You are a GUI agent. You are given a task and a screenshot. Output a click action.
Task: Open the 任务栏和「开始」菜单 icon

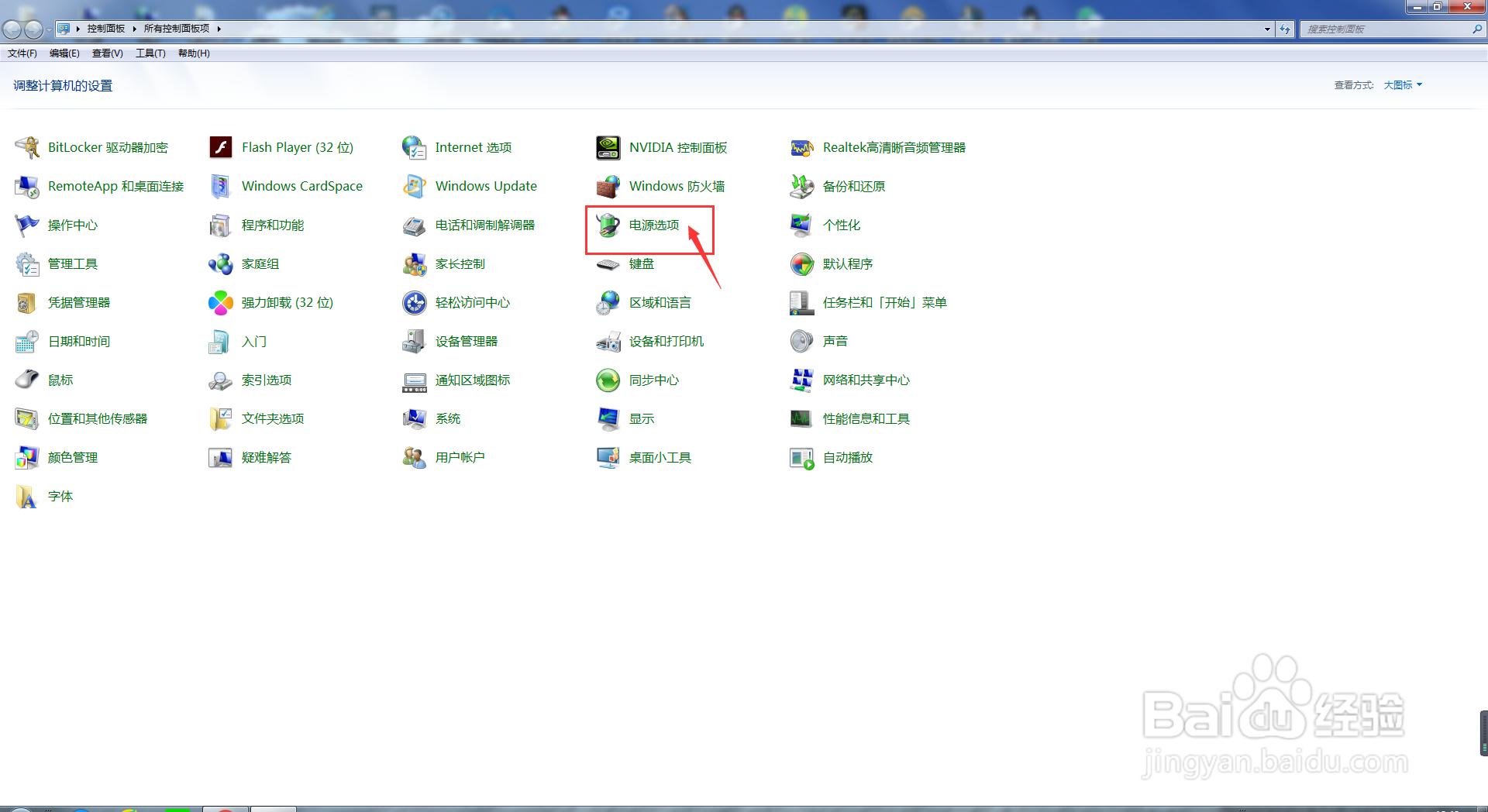(802, 302)
